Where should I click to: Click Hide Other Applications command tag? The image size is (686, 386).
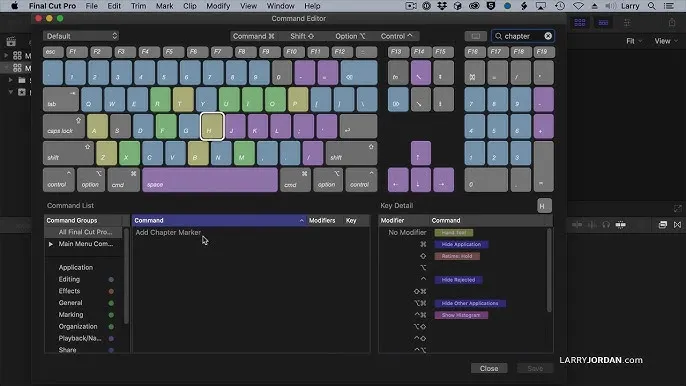470,303
